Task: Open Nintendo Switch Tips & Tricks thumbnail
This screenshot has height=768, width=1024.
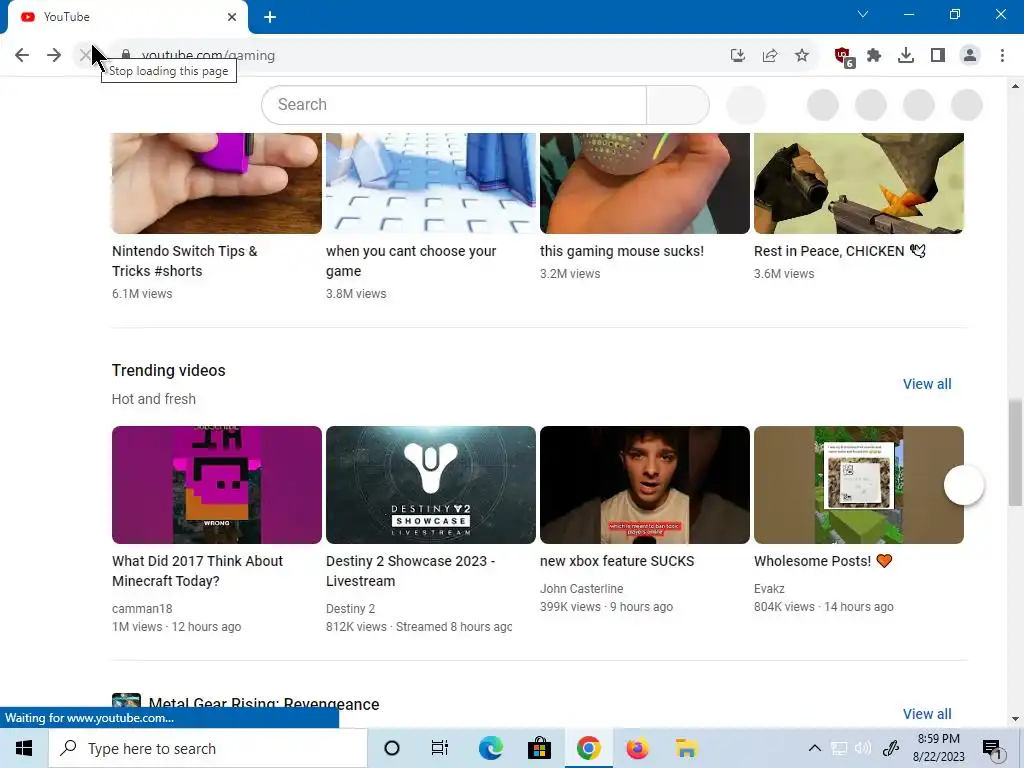Action: pos(217,183)
